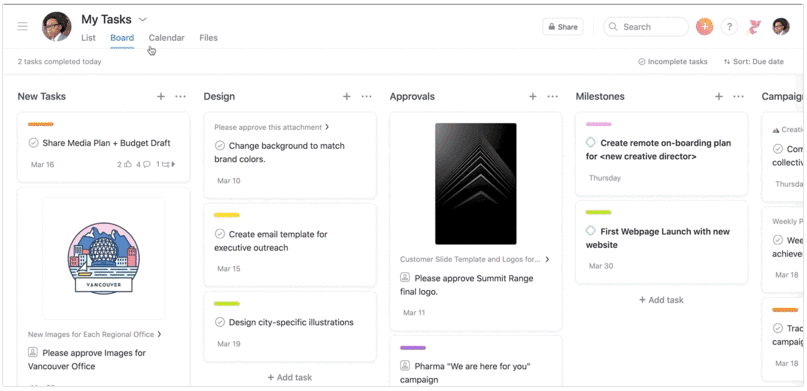Click the Mar 11 due date

pos(414,312)
